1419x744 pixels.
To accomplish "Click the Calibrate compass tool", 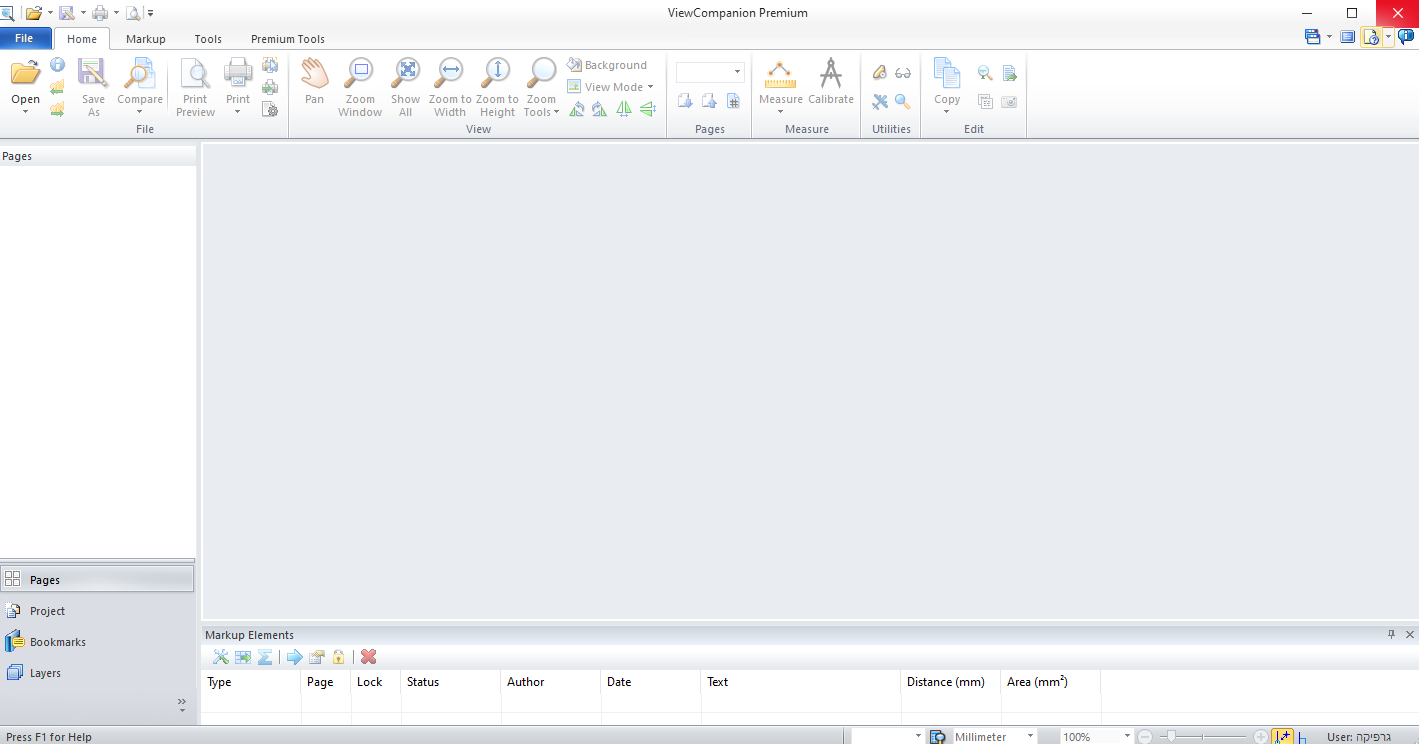I will (x=831, y=82).
